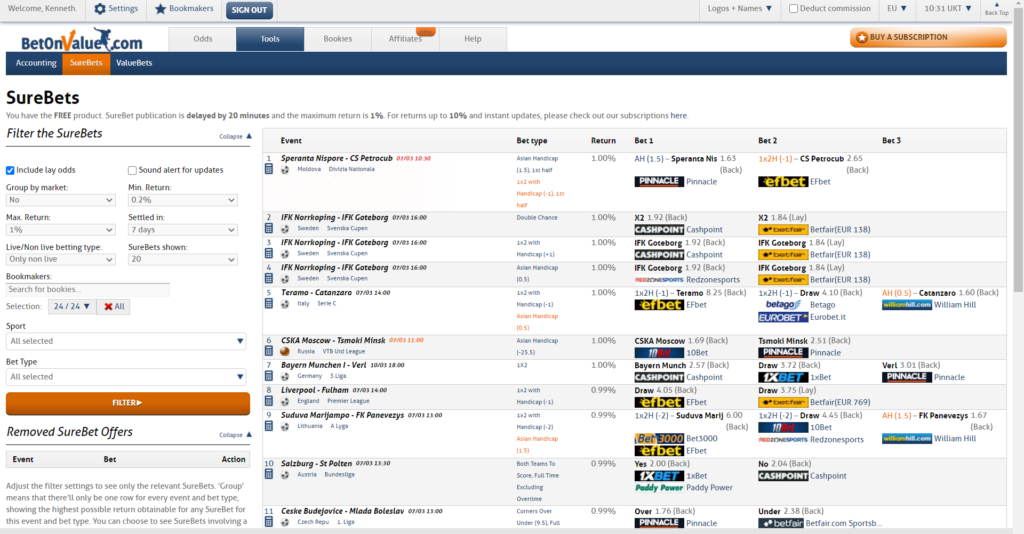Viewport: 1024px width, 534px height.
Task: Enable Sound alert for updates
Action: (x=133, y=171)
